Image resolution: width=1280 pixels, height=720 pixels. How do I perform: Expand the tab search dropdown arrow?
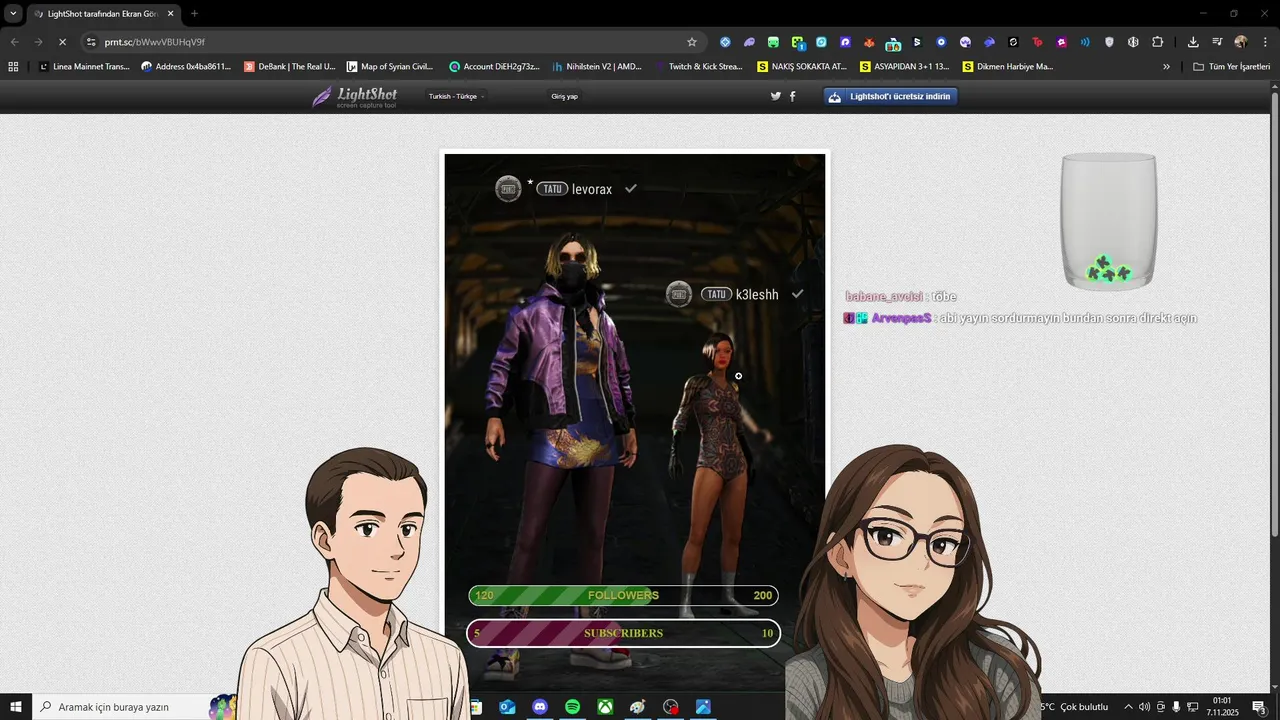(13, 13)
